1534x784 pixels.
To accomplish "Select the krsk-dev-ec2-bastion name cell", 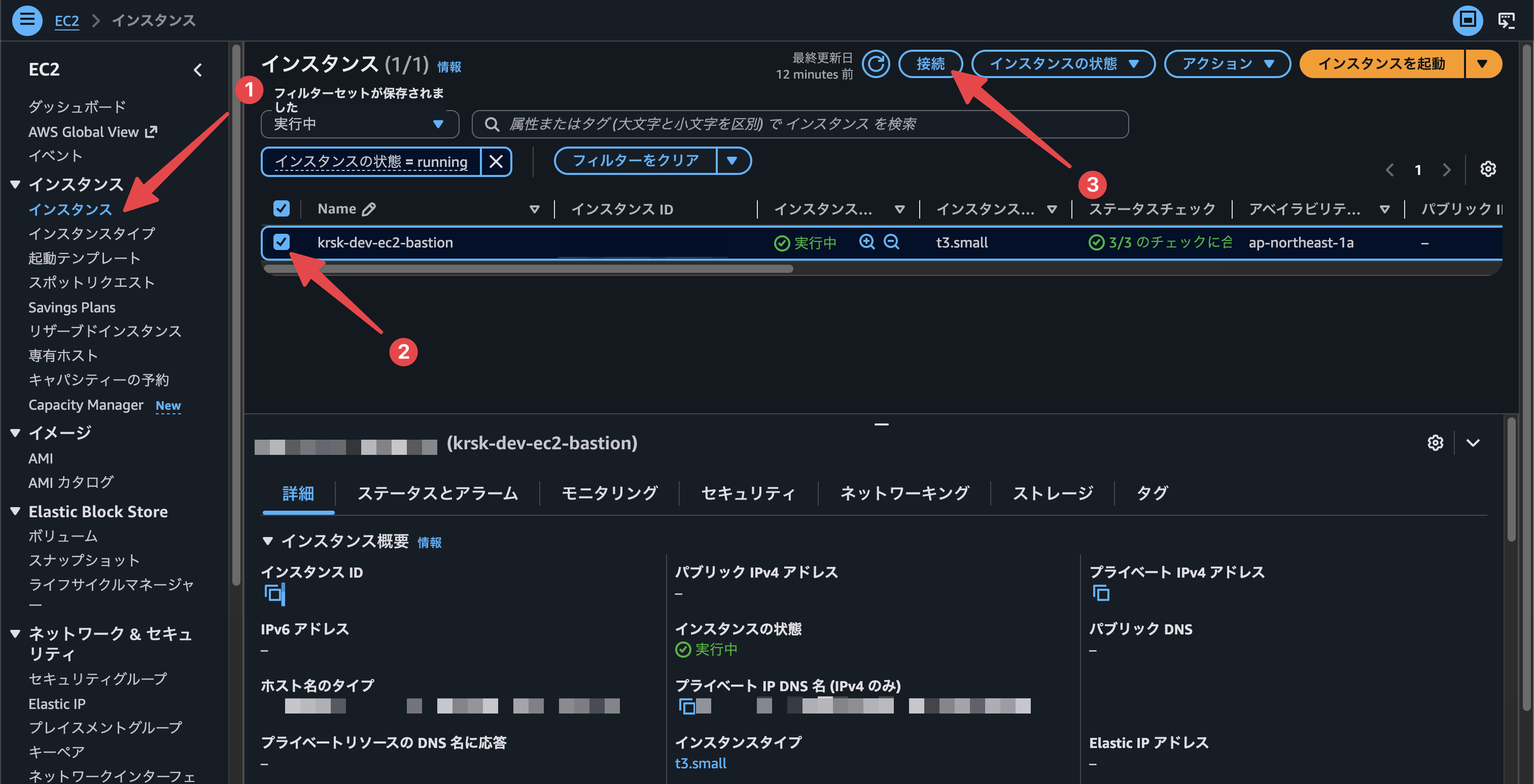I will point(385,243).
